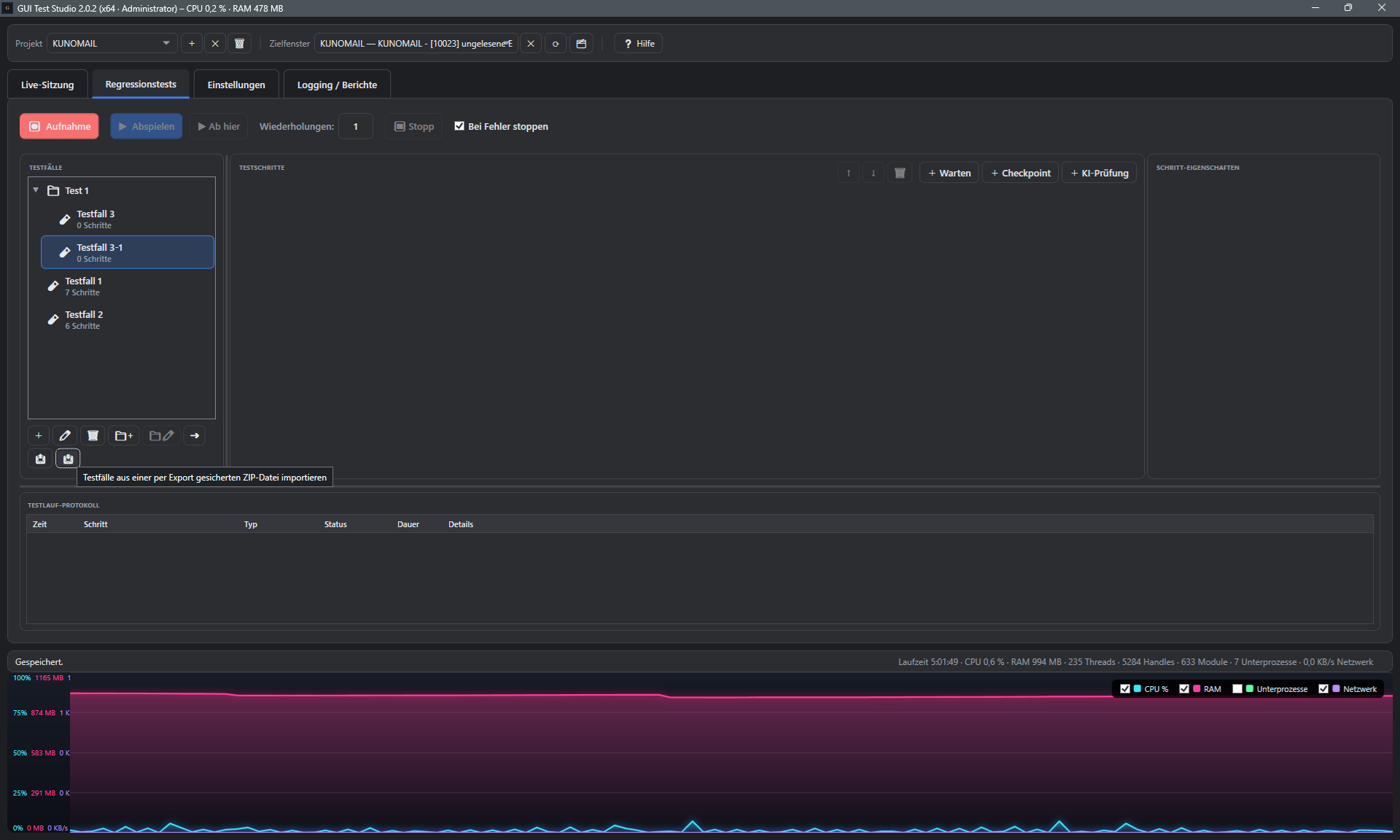The width and height of the screenshot is (1400, 840).
Task: Add a KI-Prüfung step
Action: pos(1100,173)
